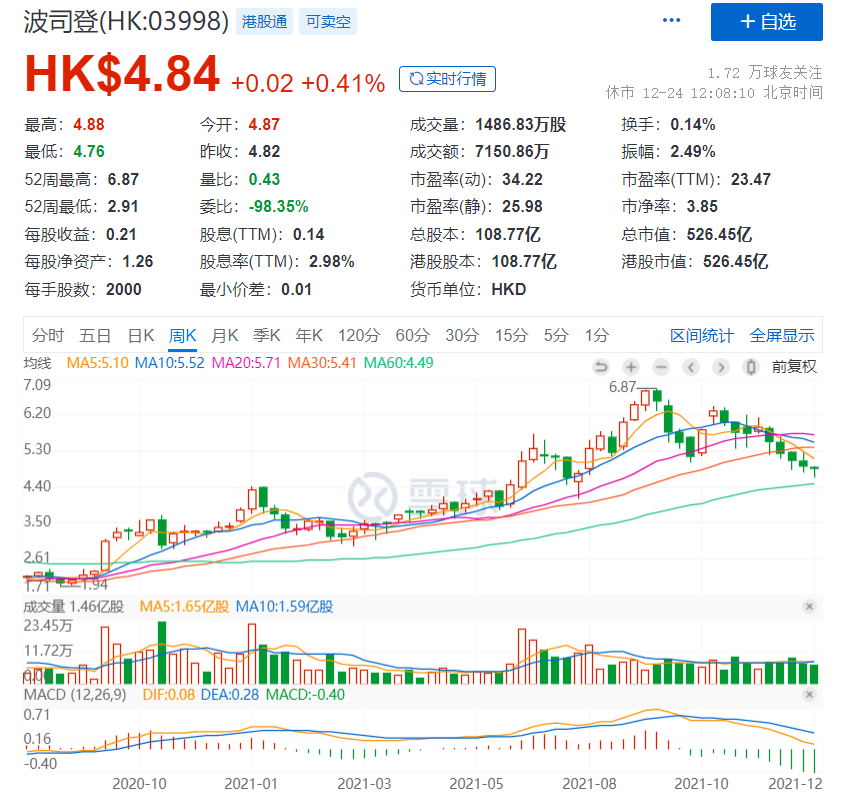Click the 股息率(TTM) value 2.98%
The image size is (863, 806).
click(331, 262)
